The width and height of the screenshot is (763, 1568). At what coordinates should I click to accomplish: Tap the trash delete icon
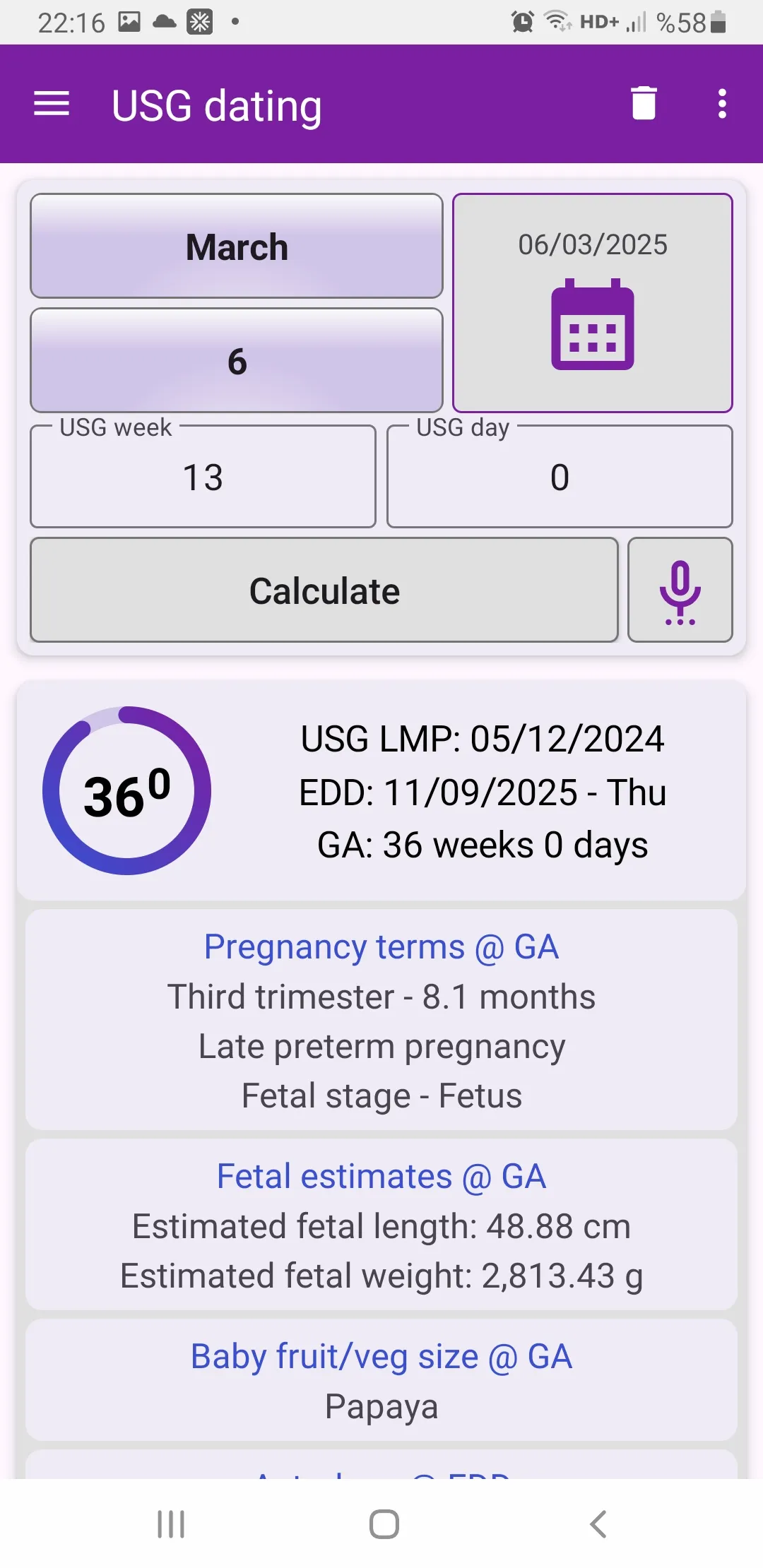pos(644,104)
